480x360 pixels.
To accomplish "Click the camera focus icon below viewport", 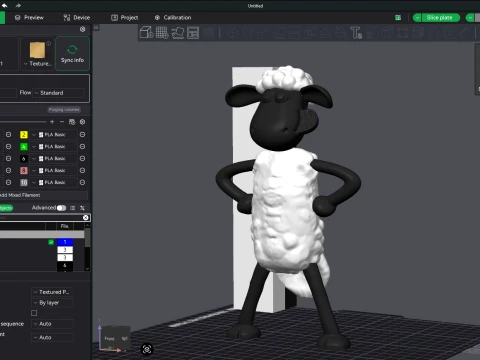I will click(147, 349).
